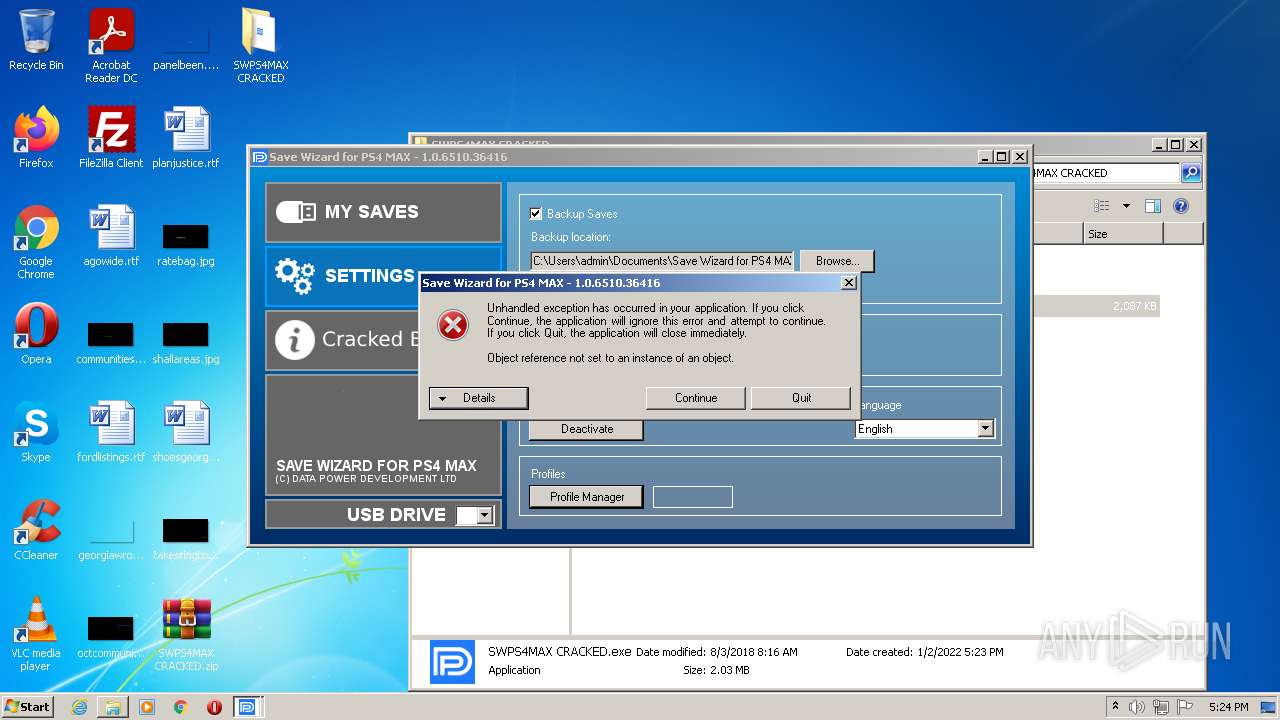
Task: Open the Recycle Bin desktop icon
Action: pyautogui.click(x=36, y=40)
